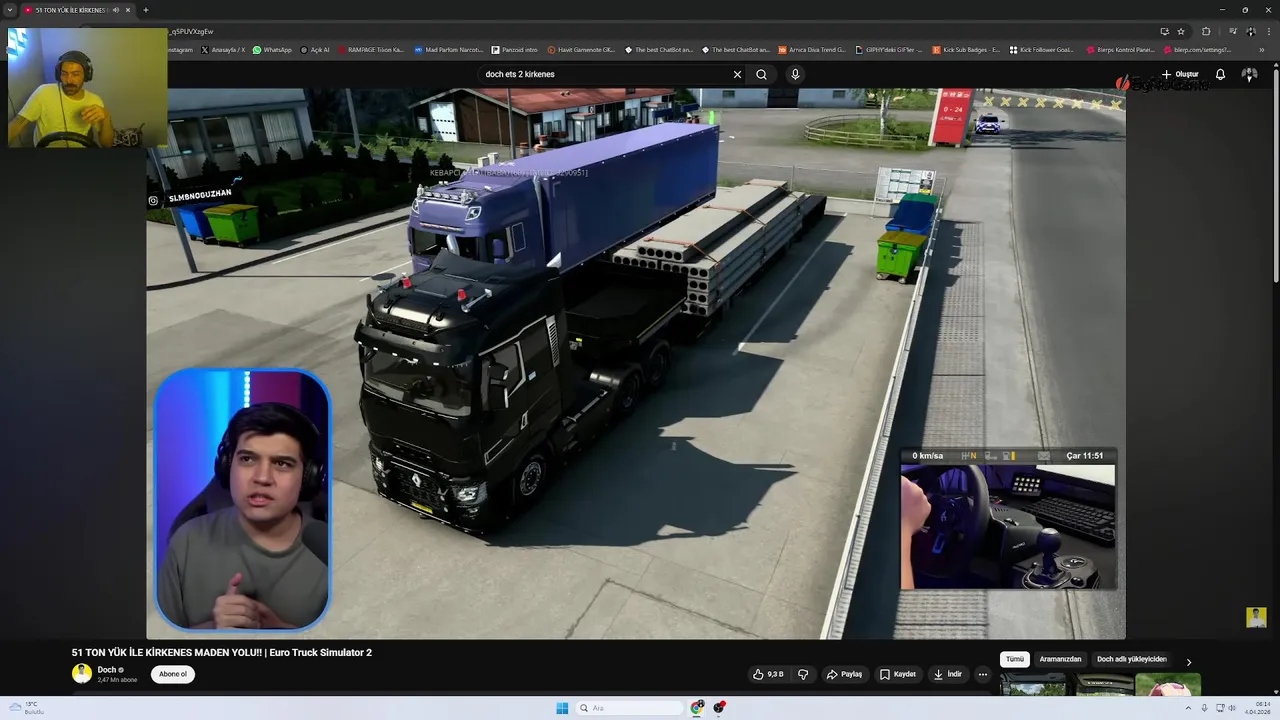The height and width of the screenshot is (720, 1280).
Task: Click the video player to pause playback
Action: pos(636,364)
